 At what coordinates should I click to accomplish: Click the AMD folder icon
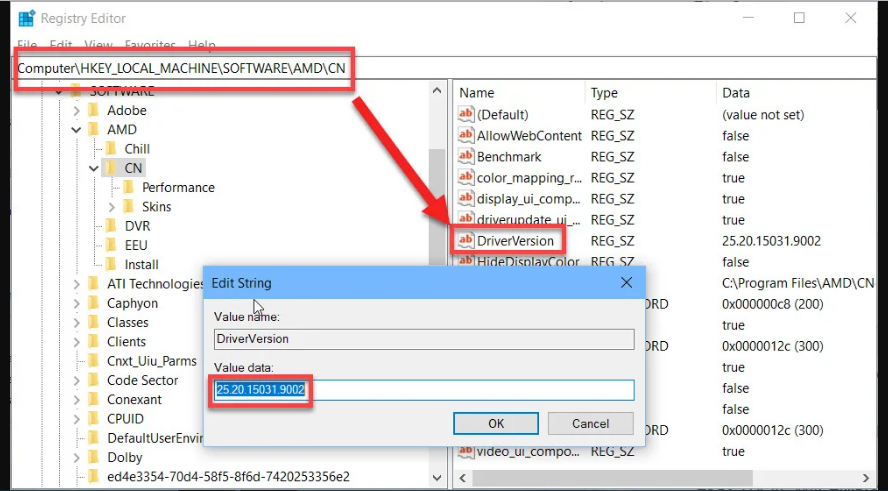coord(94,129)
